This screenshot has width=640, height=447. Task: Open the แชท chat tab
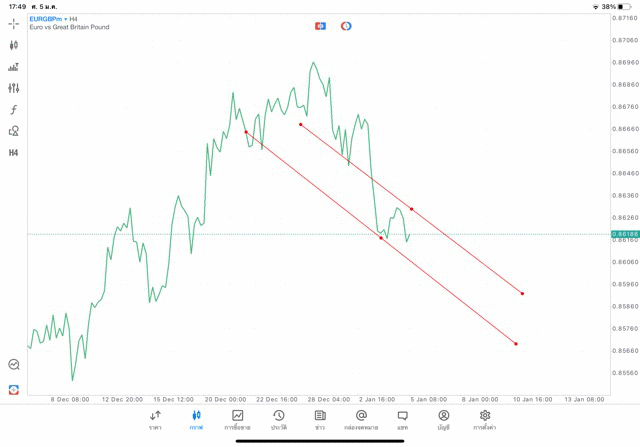click(x=402, y=420)
